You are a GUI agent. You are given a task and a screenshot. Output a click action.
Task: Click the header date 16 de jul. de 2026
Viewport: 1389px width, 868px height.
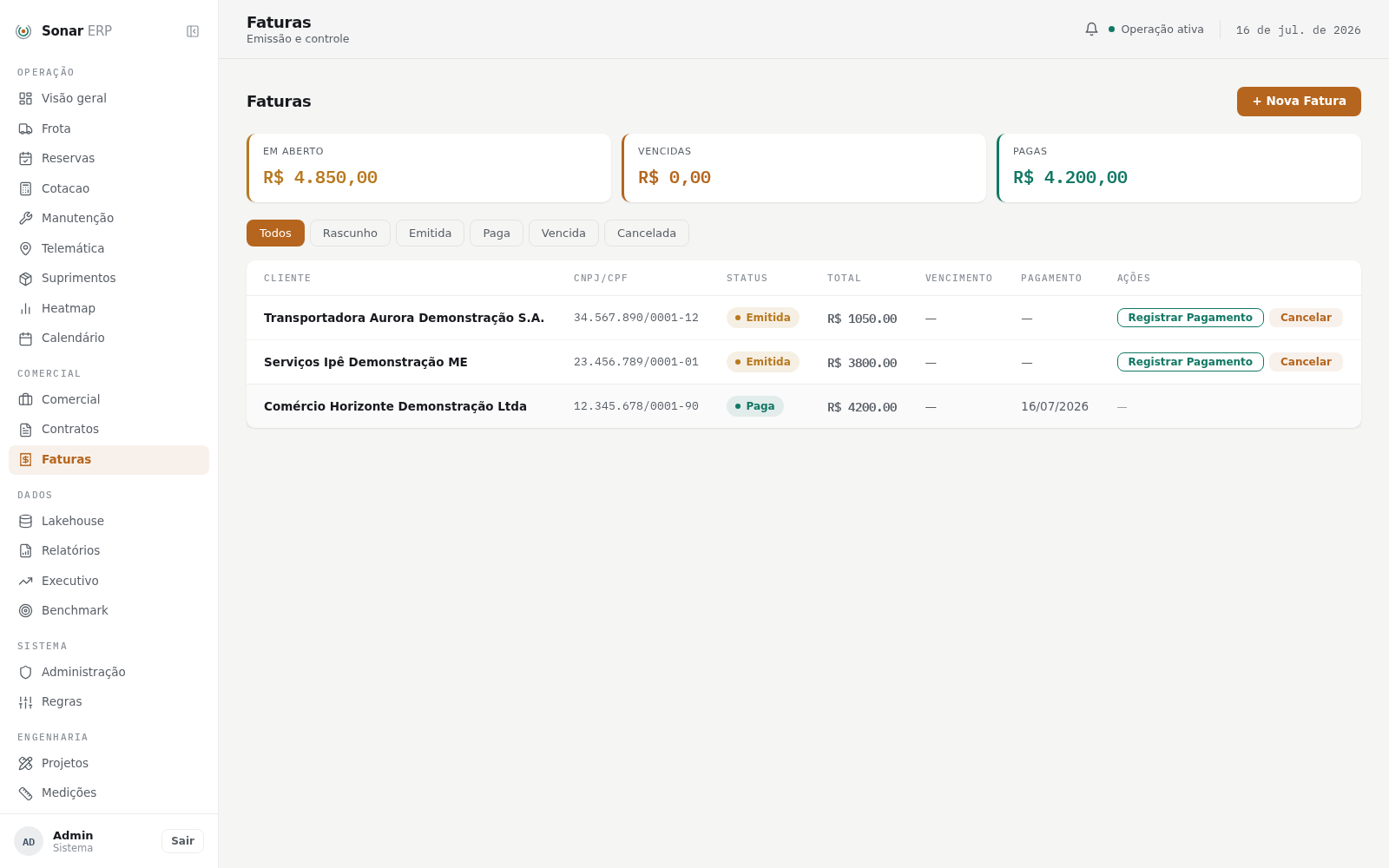(1299, 30)
